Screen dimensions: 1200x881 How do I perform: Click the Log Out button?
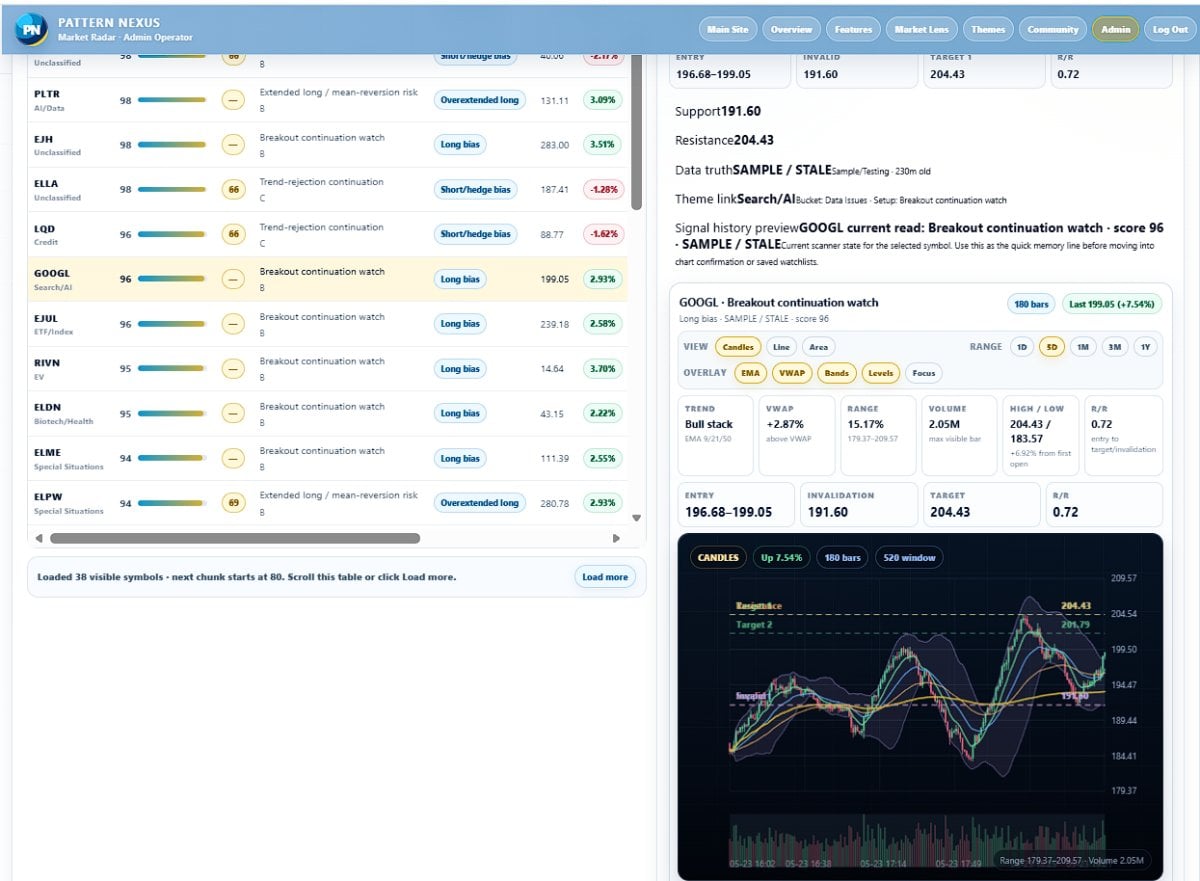[1169, 29]
